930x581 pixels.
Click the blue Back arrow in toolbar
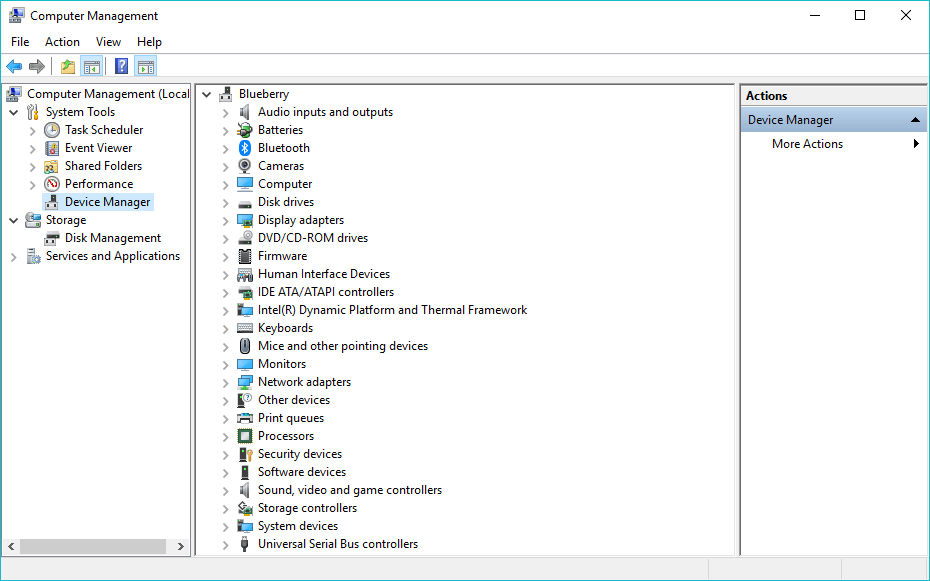point(14,67)
